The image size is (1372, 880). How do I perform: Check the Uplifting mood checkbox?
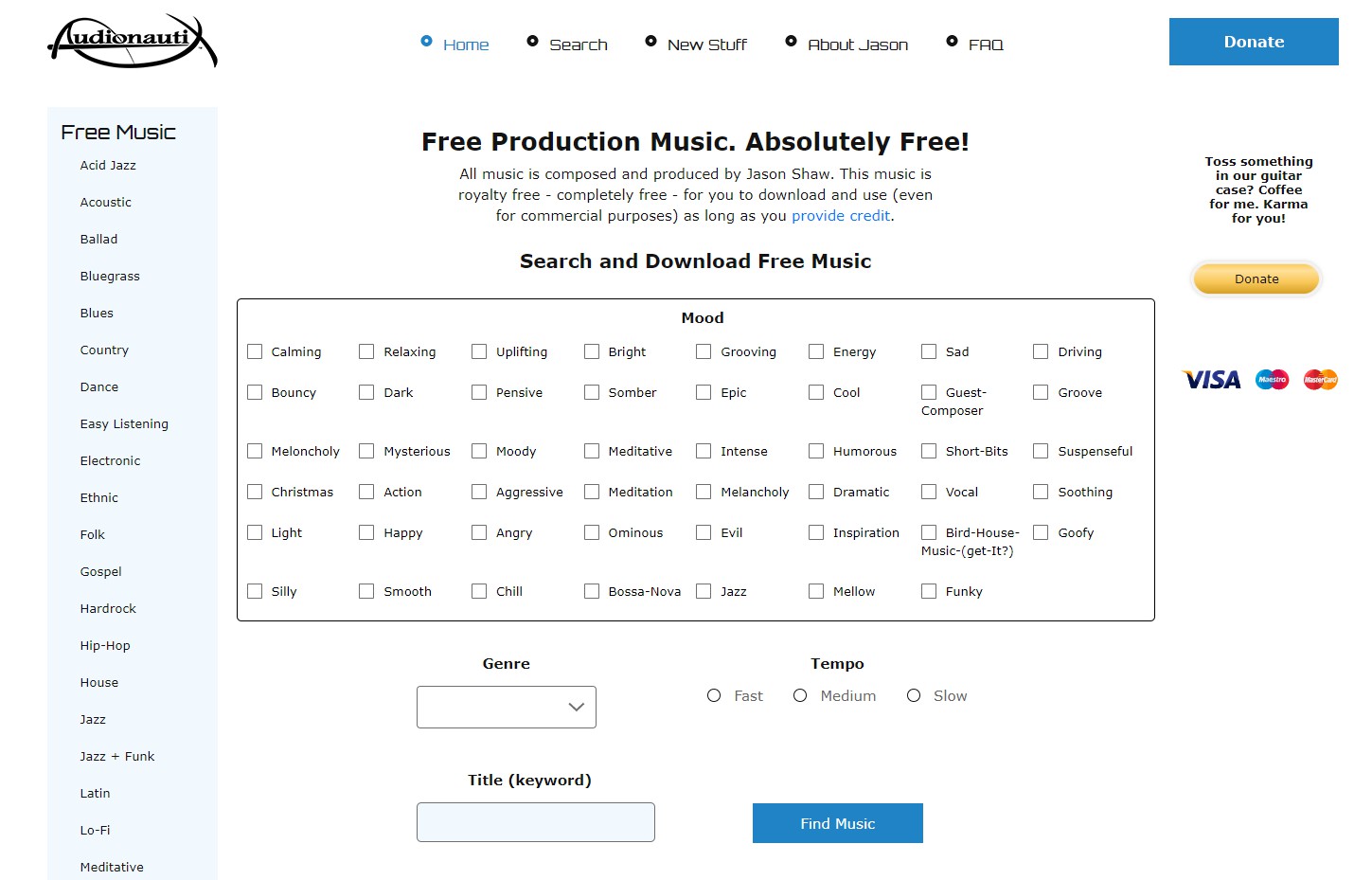point(479,351)
